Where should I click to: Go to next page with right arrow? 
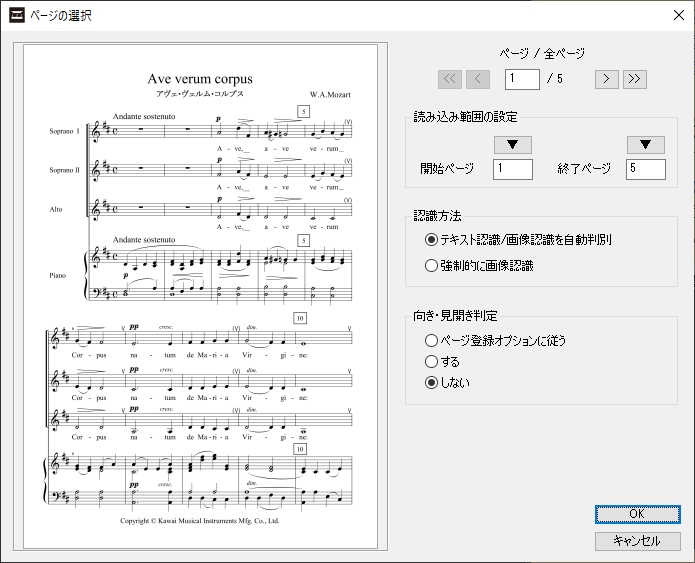coord(606,79)
